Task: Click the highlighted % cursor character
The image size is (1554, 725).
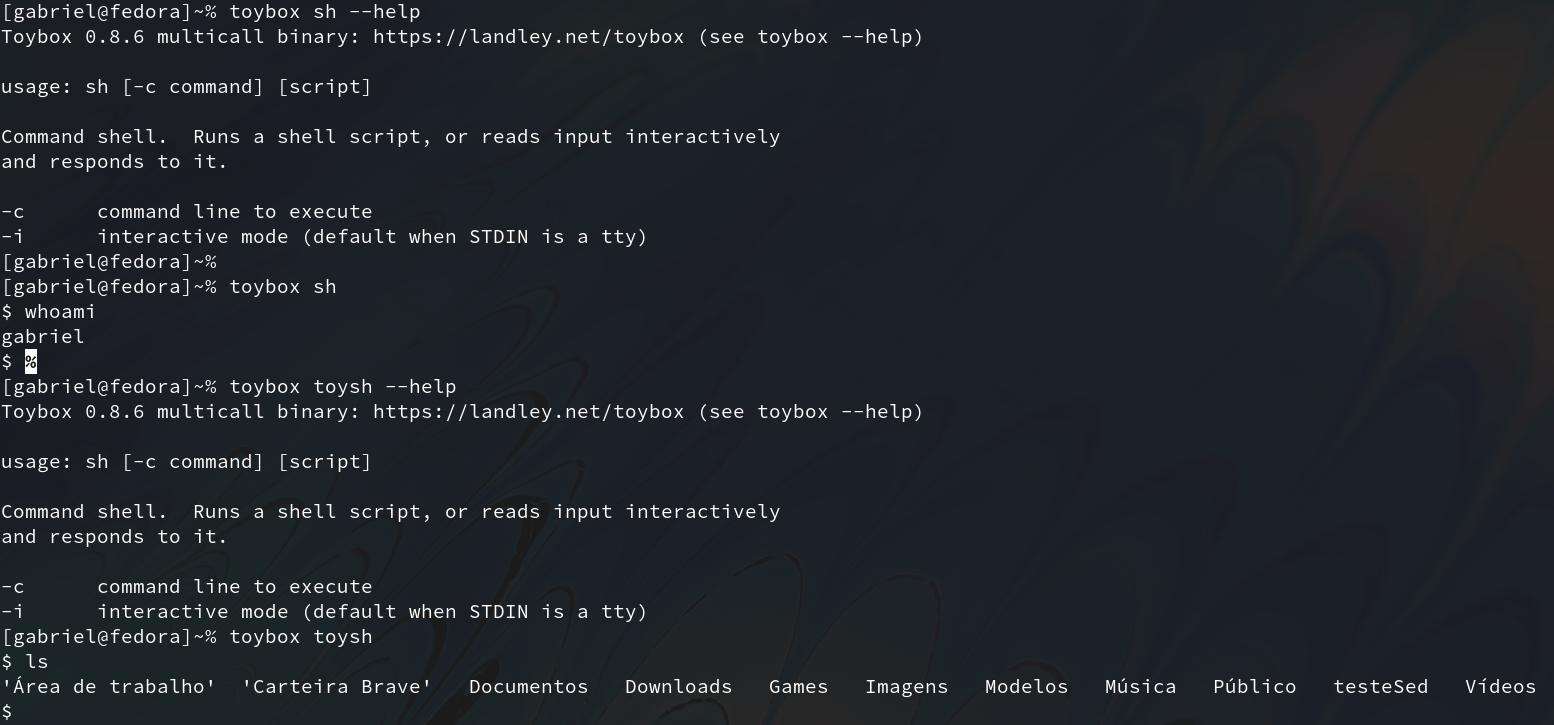Action: pos(31,361)
